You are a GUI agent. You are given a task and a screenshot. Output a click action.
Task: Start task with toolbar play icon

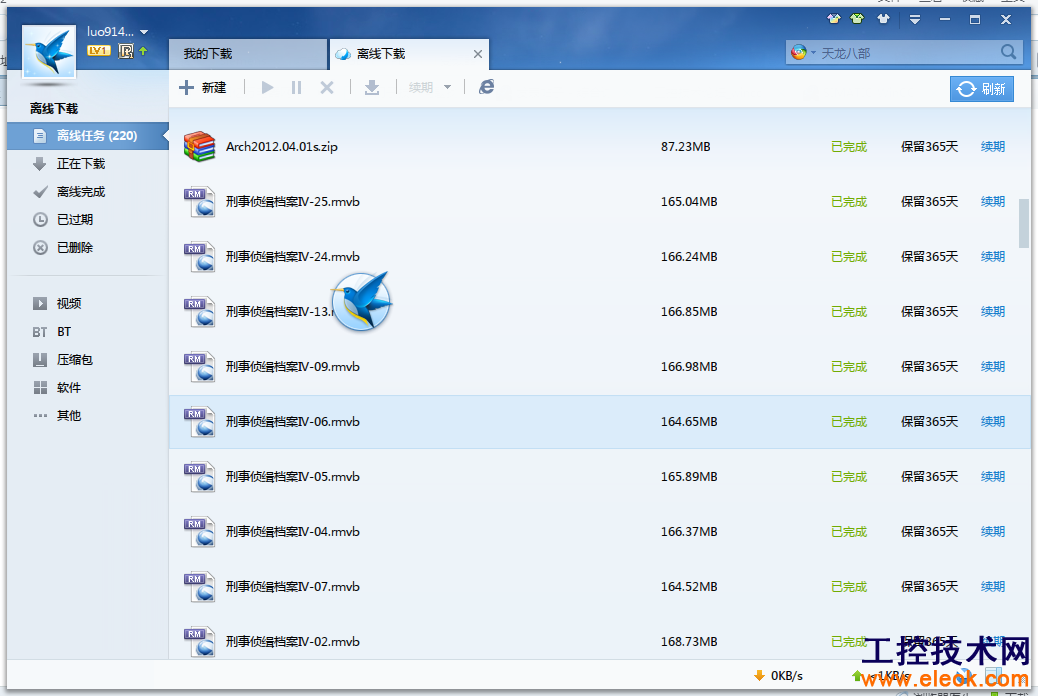click(x=267, y=87)
